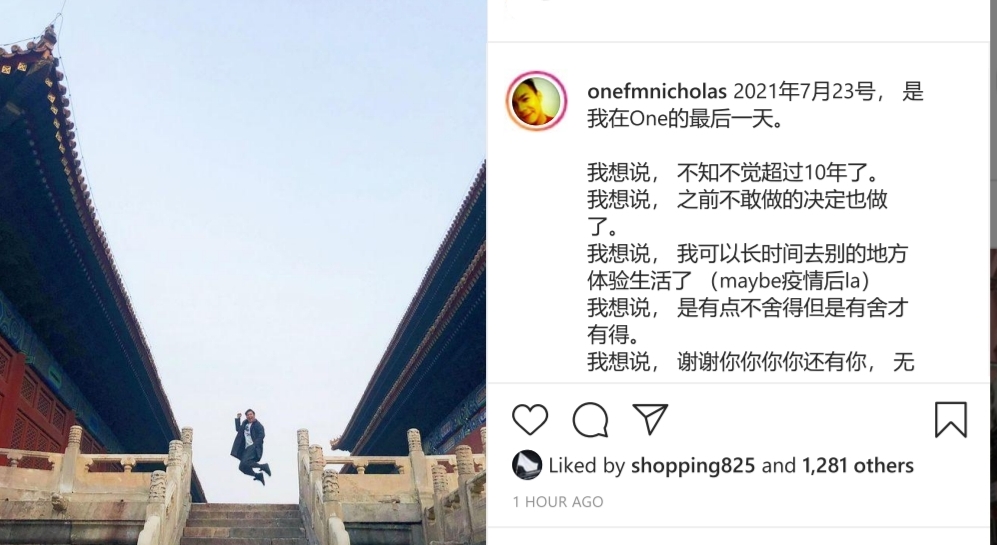Click the caption line about 超过10年了

(732, 172)
